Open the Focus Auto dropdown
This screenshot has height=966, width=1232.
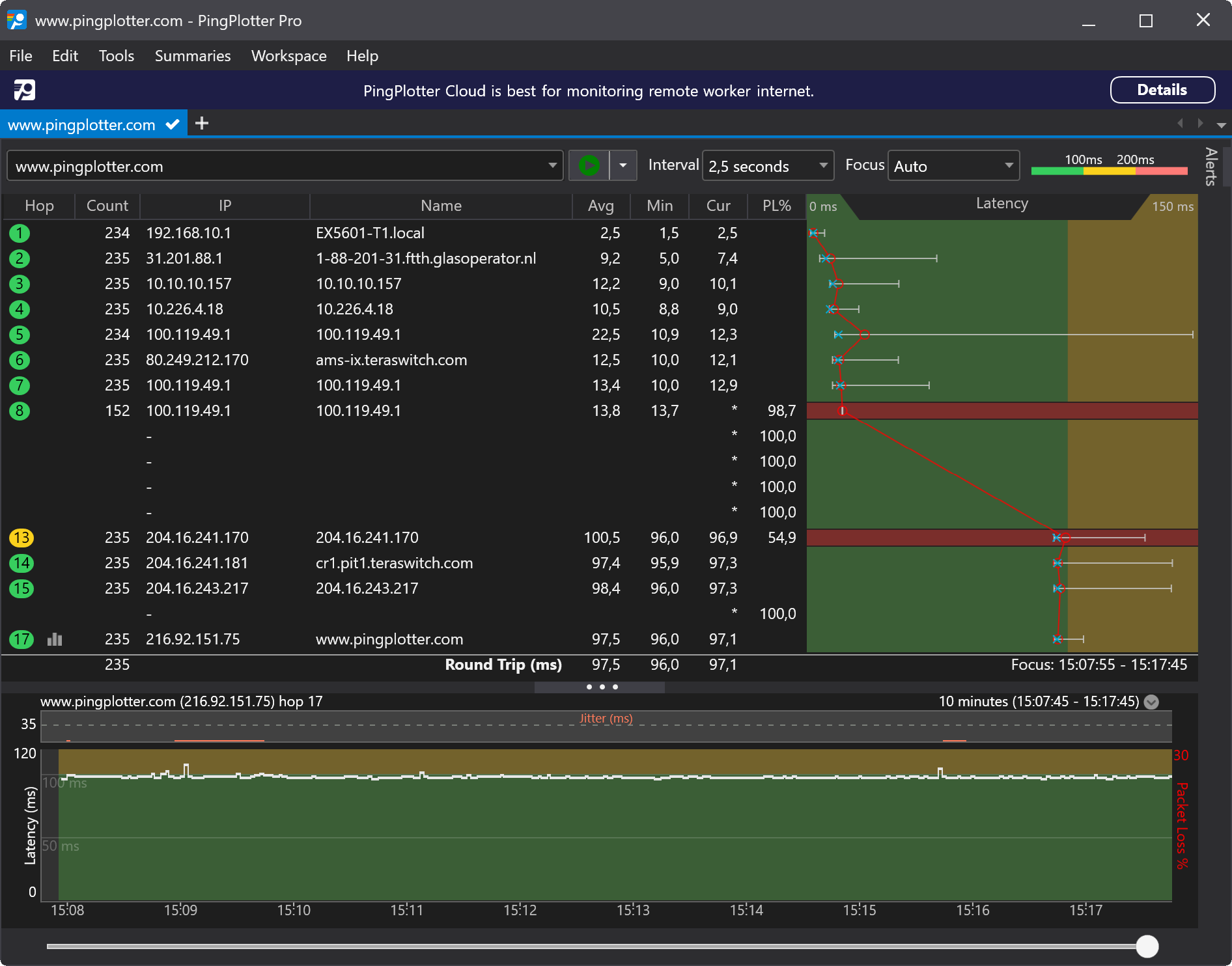(x=953, y=166)
